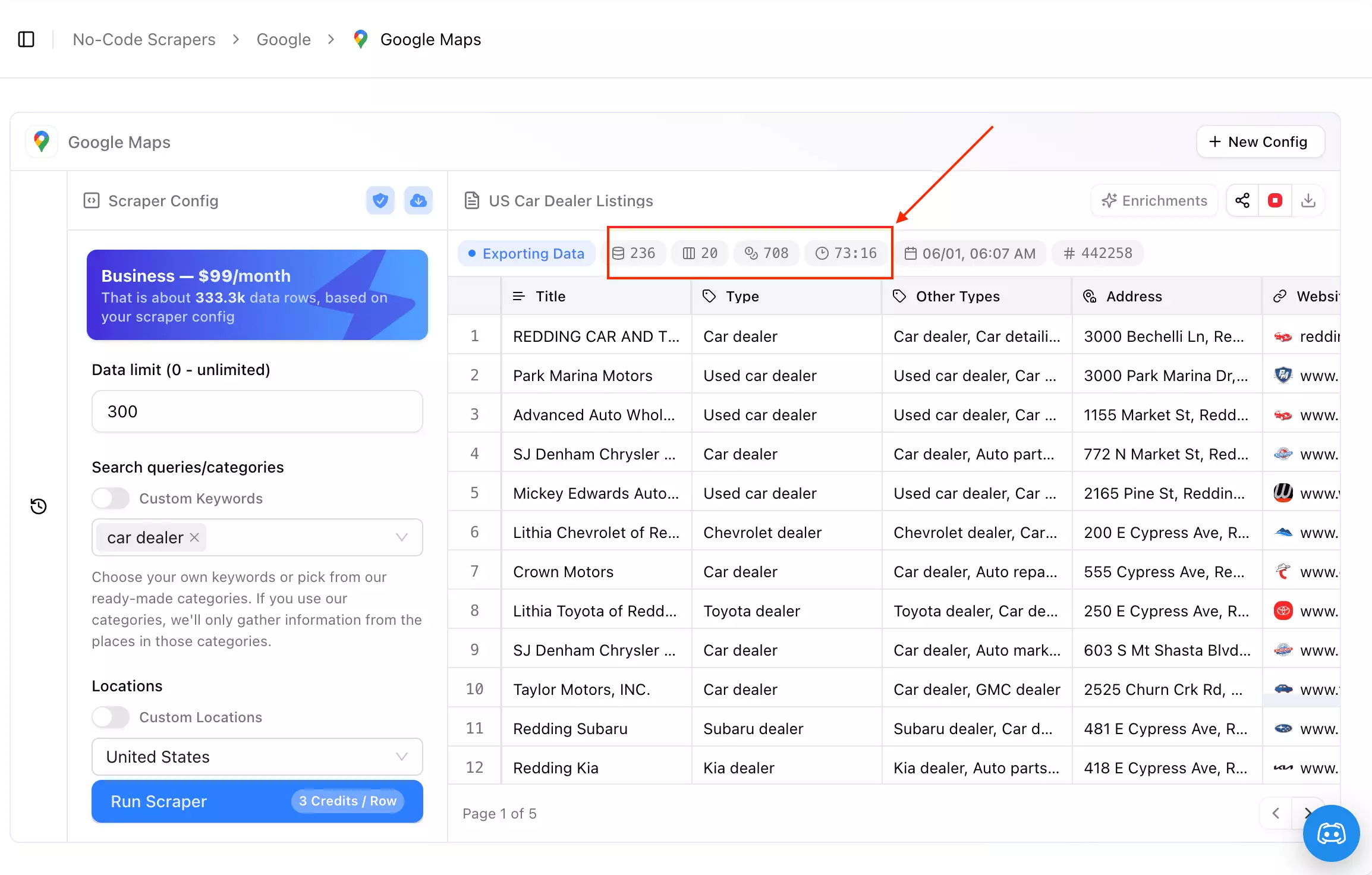Image resolution: width=1372 pixels, height=875 pixels.
Task: Click the Exporting Data status badge
Action: (x=527, y=253)
